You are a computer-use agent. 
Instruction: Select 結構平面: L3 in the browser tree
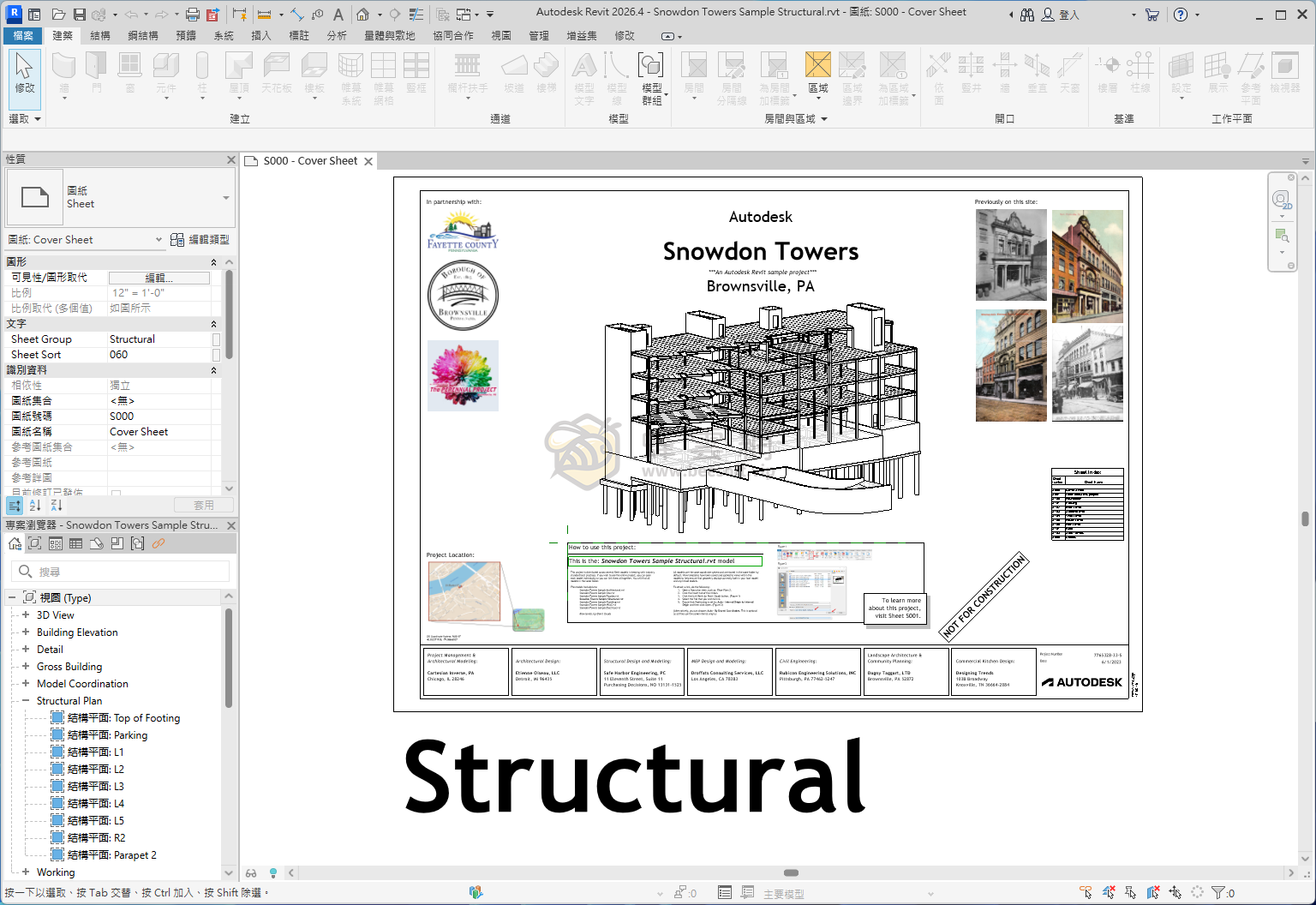point(95,786)
